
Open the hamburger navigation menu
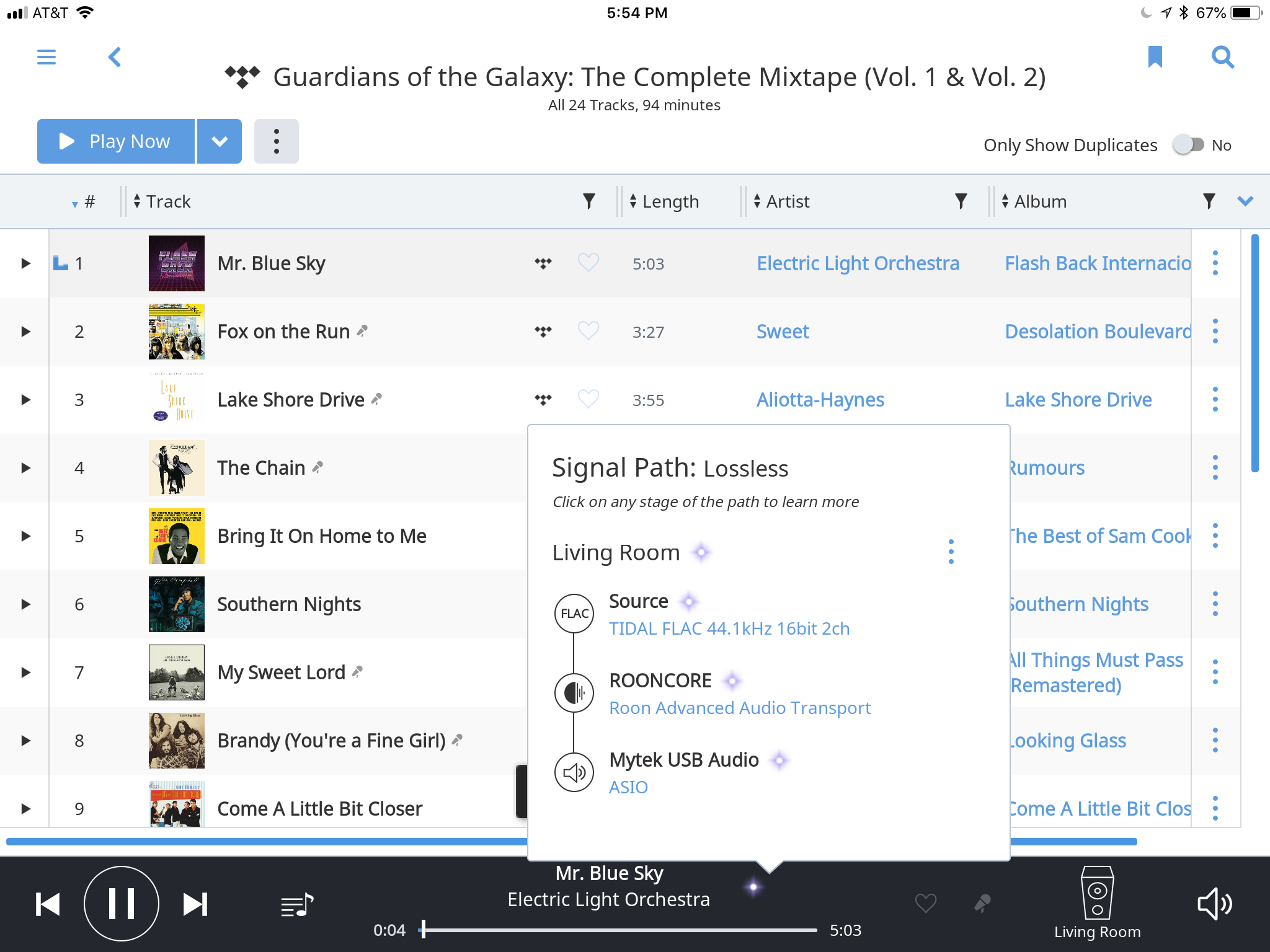[47, 57]
